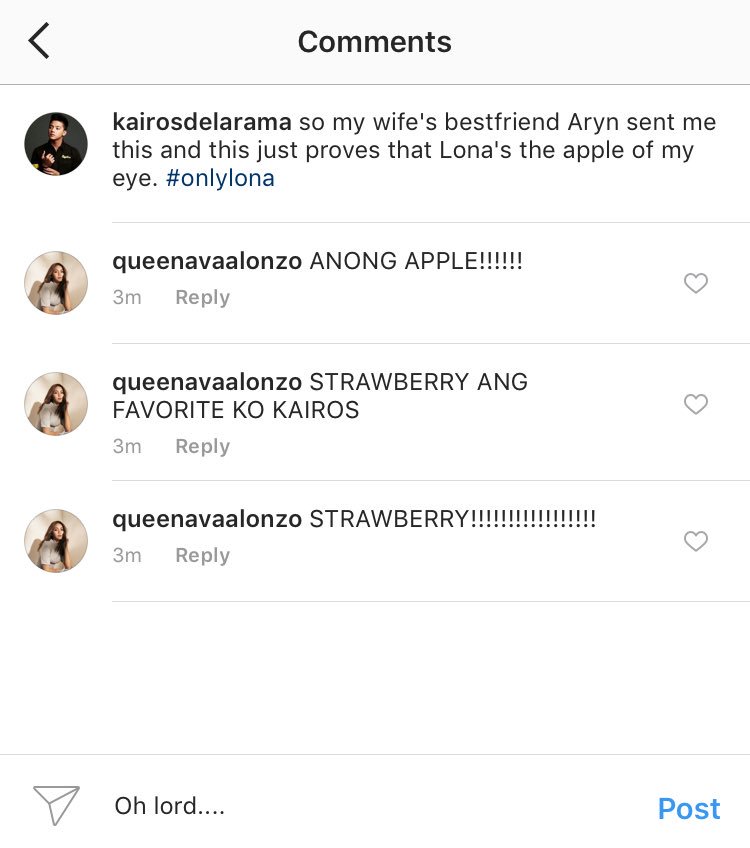Like the 'STRAWBERRY!!!!!!!!!!!!!!!!' comment heart
This screenshot has width=750, height=848.
click(695, 541)
